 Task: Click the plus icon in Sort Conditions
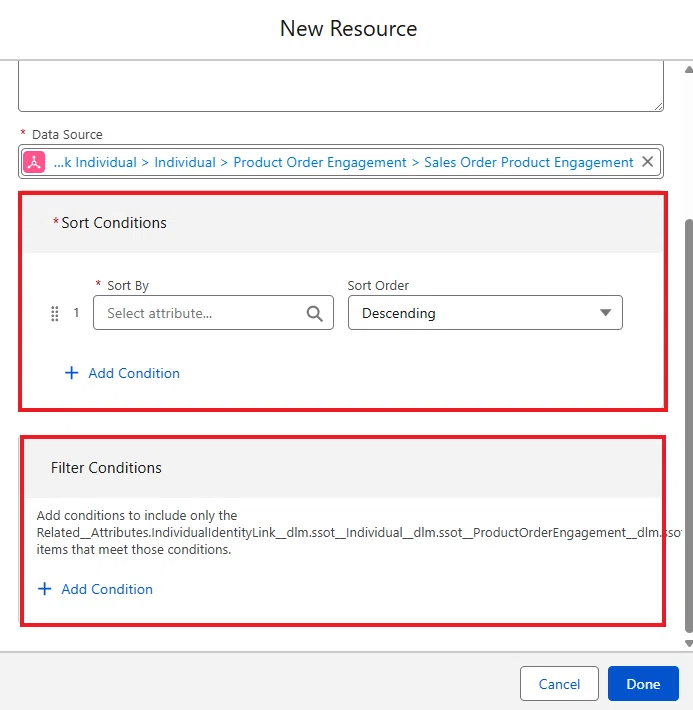click(72, 373)
